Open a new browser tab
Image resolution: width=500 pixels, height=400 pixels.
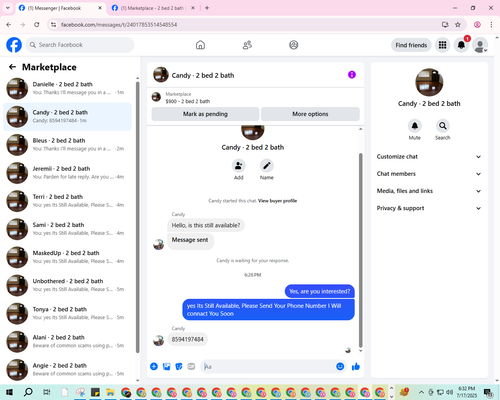[x=207, y=8]
